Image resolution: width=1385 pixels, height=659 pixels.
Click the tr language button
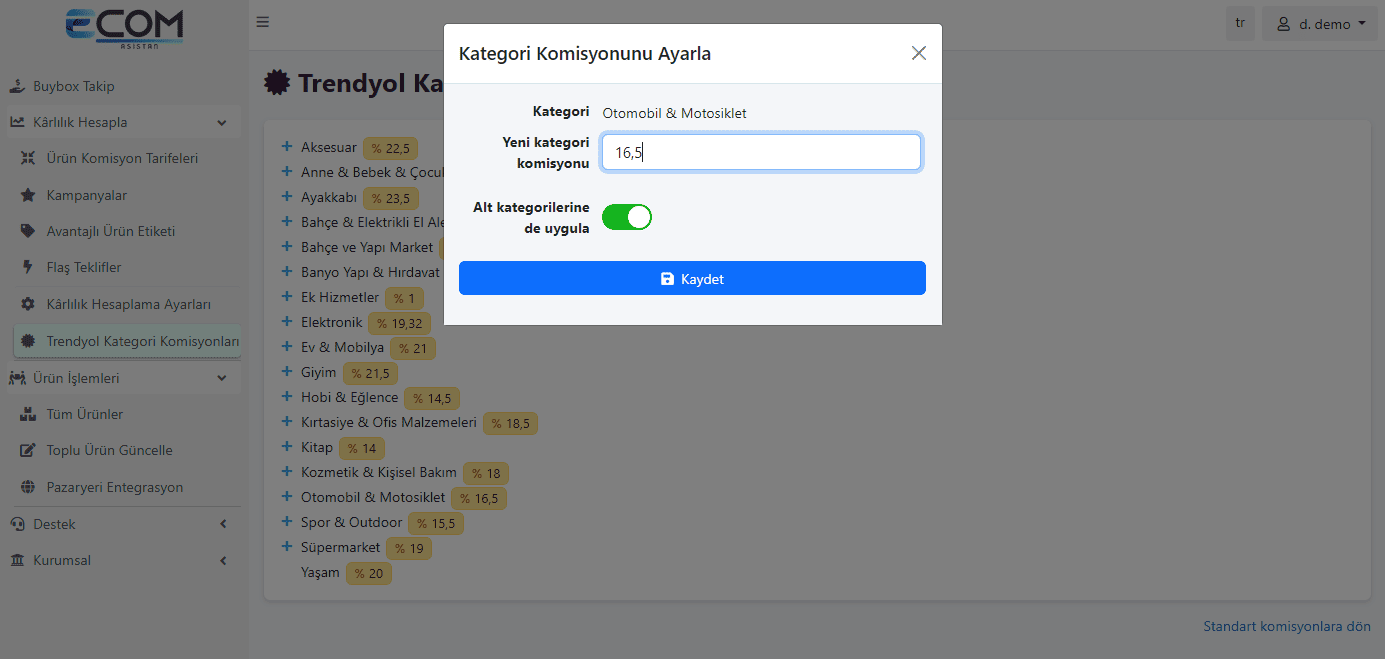tap(1240, 23)
